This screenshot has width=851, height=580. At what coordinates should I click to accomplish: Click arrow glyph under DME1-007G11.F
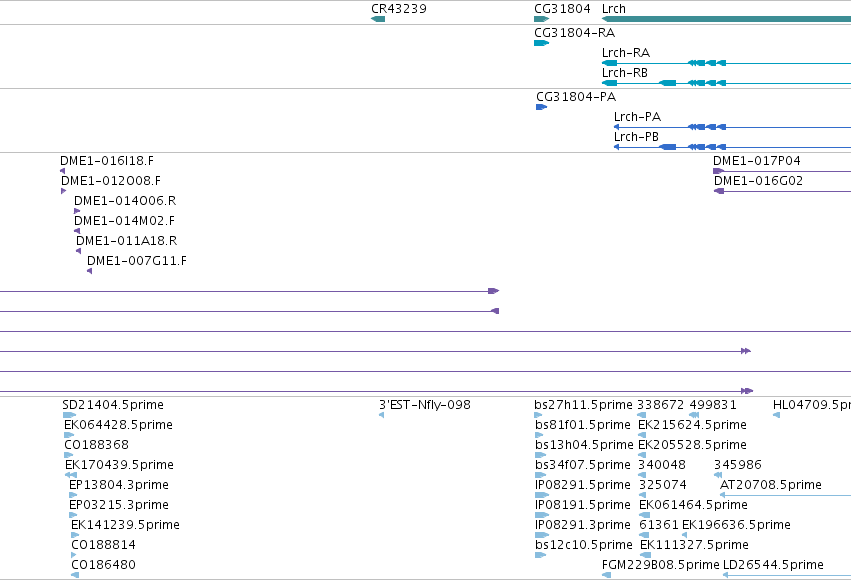pyautogui.click(x=90, y=271)
